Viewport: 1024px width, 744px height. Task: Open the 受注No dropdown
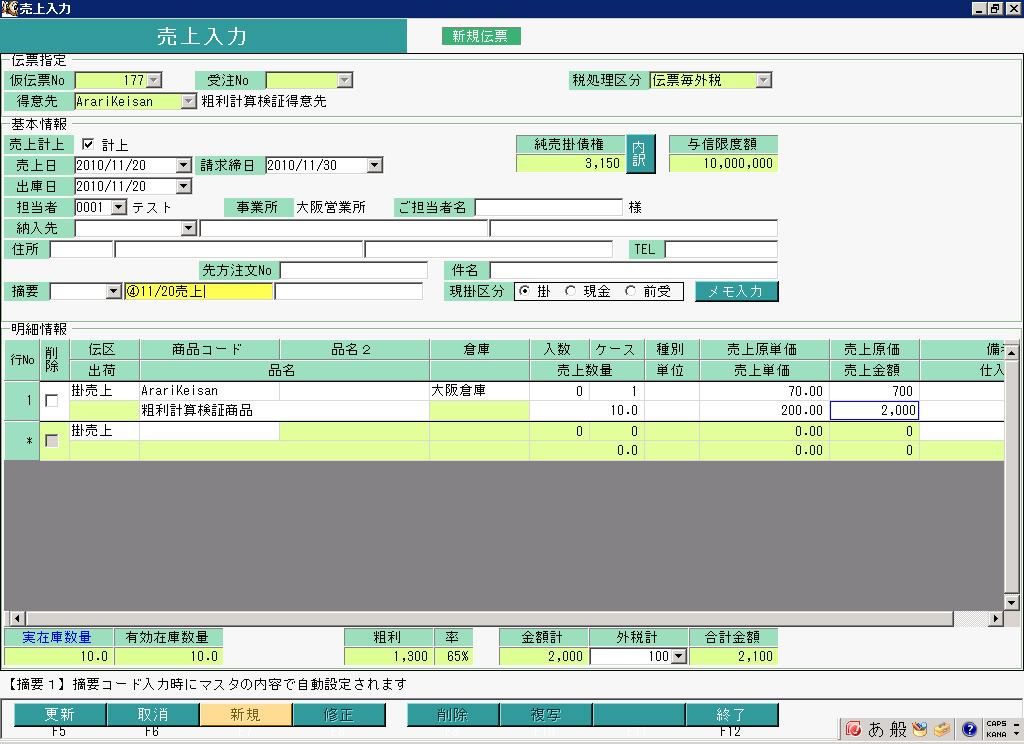(x=345, y=80)
